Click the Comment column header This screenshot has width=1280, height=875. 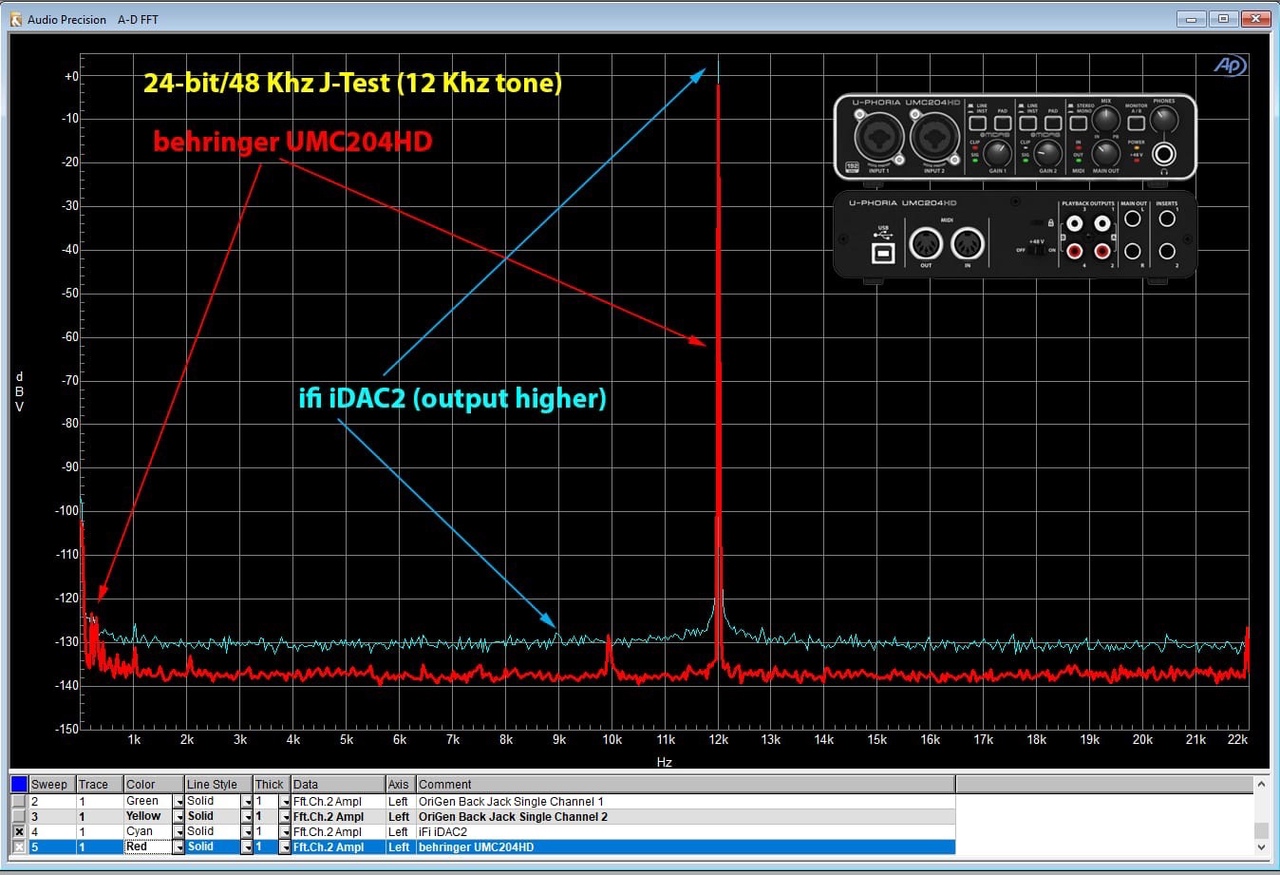685,784
